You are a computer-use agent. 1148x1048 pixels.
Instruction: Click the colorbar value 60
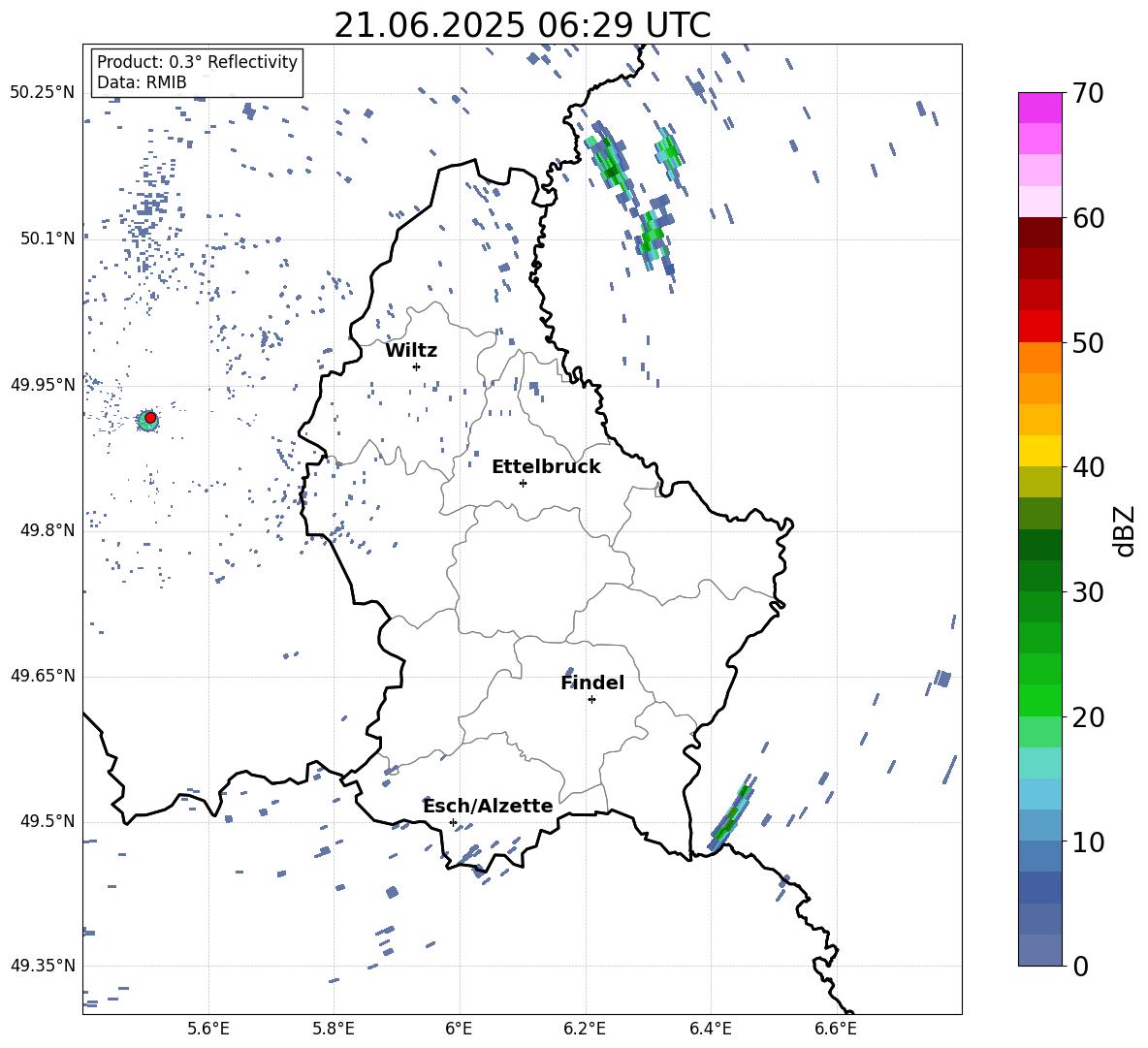[1088, 218]
